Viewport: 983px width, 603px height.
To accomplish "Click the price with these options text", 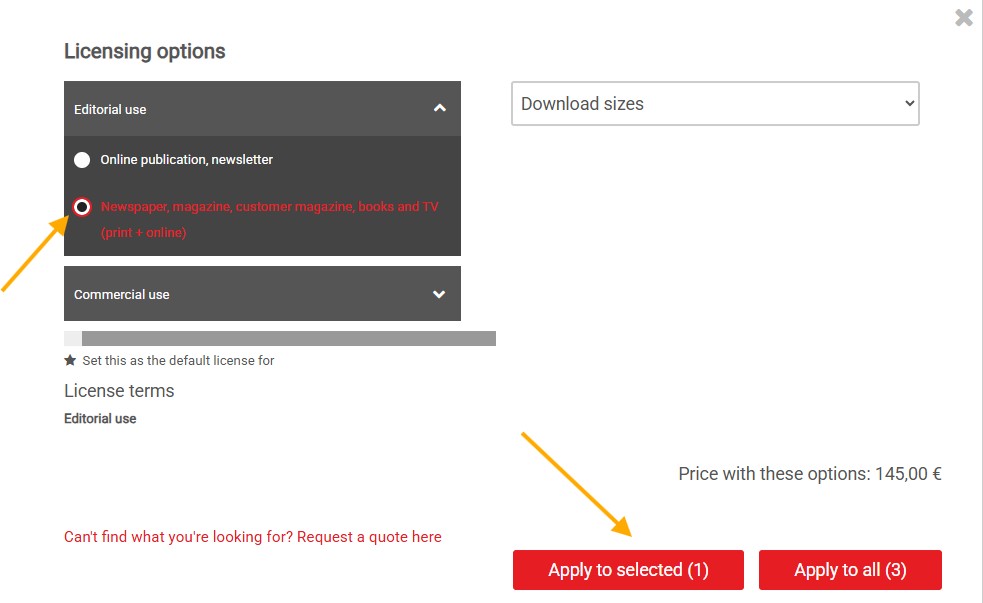I will pos(809,474).
